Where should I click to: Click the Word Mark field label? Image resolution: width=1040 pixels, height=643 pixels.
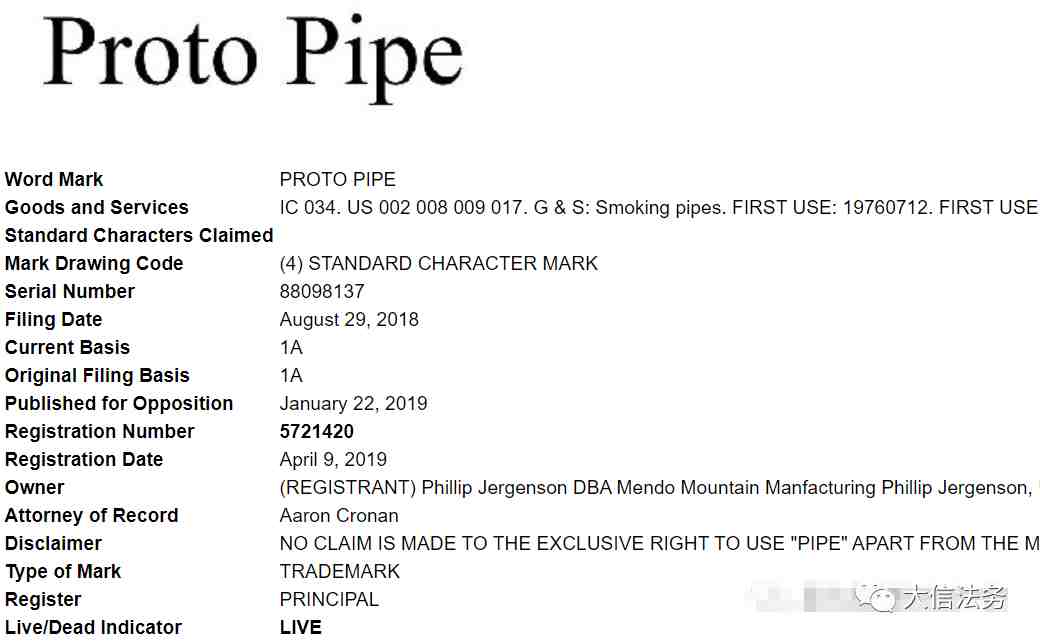(x=54, y=179)
